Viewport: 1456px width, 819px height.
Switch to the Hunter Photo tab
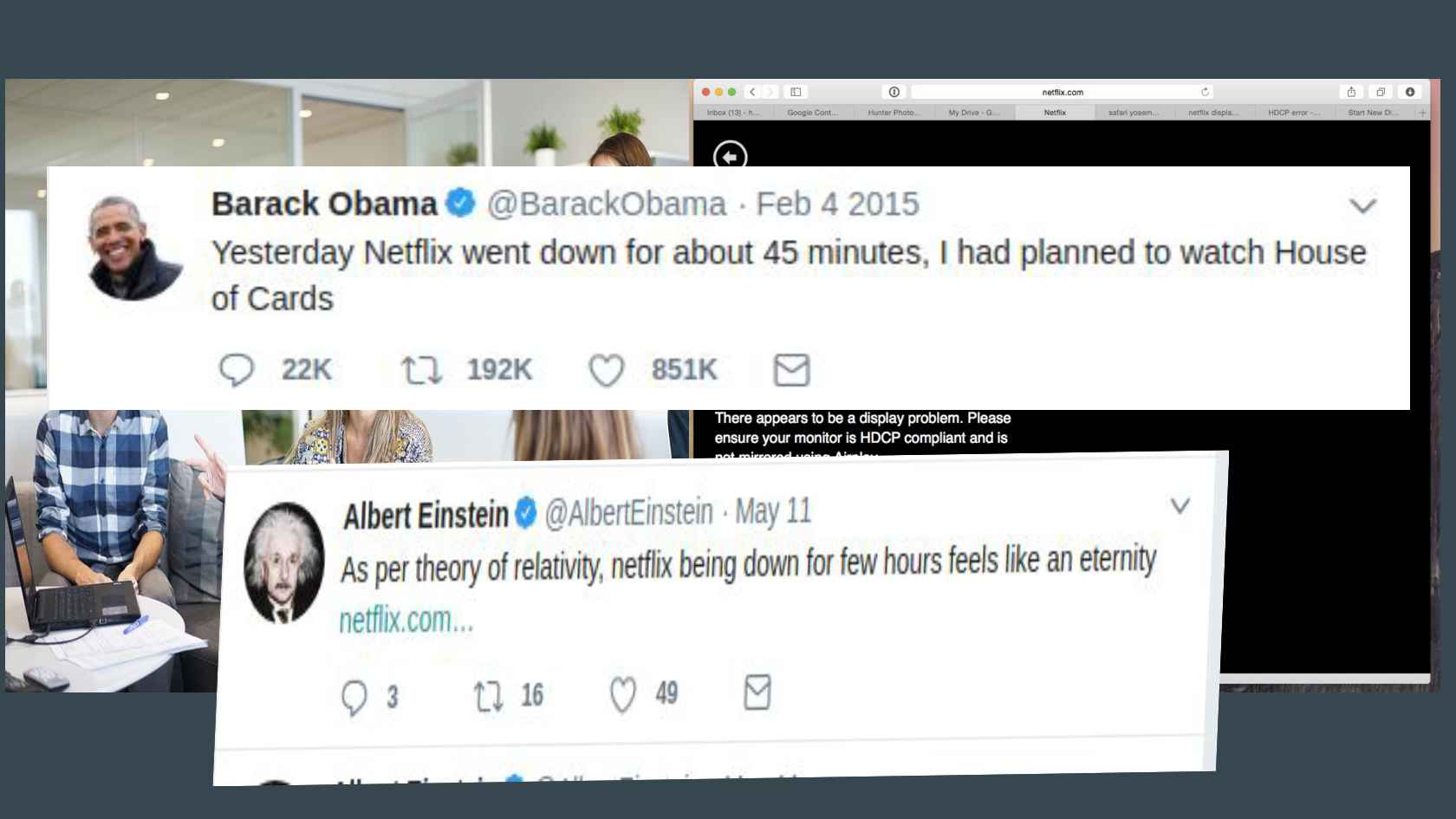(x=894, y=113)
